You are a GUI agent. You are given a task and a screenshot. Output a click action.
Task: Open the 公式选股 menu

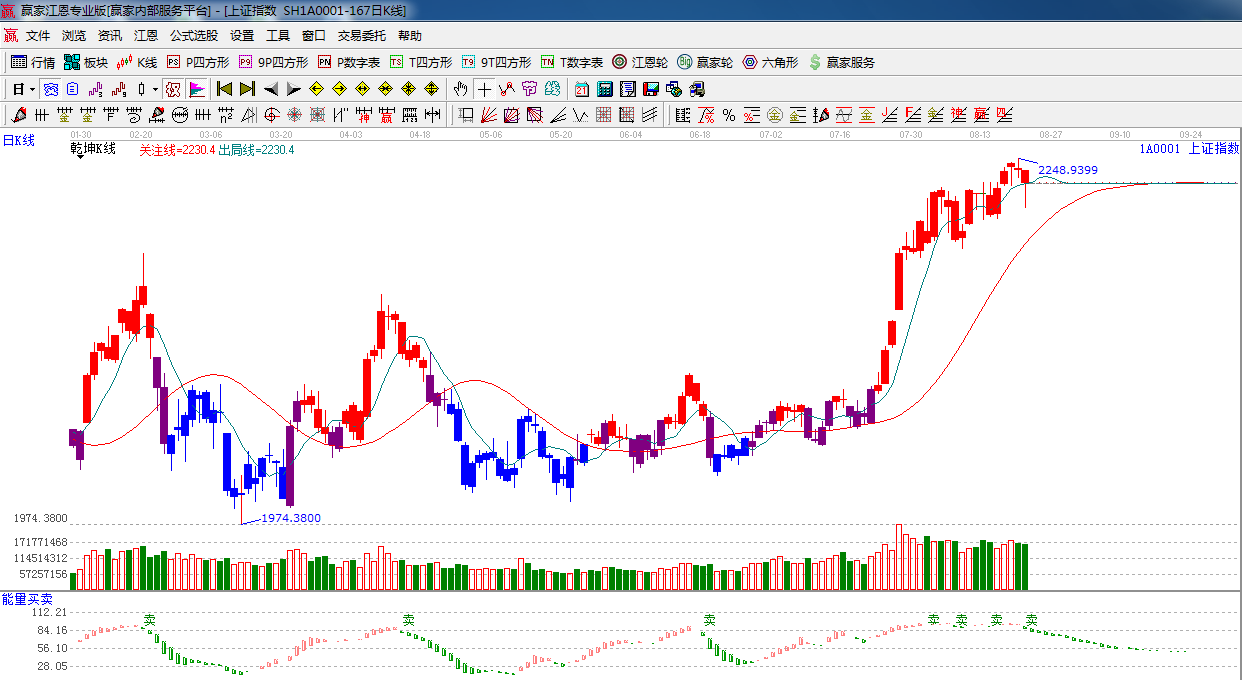[193, 36]
